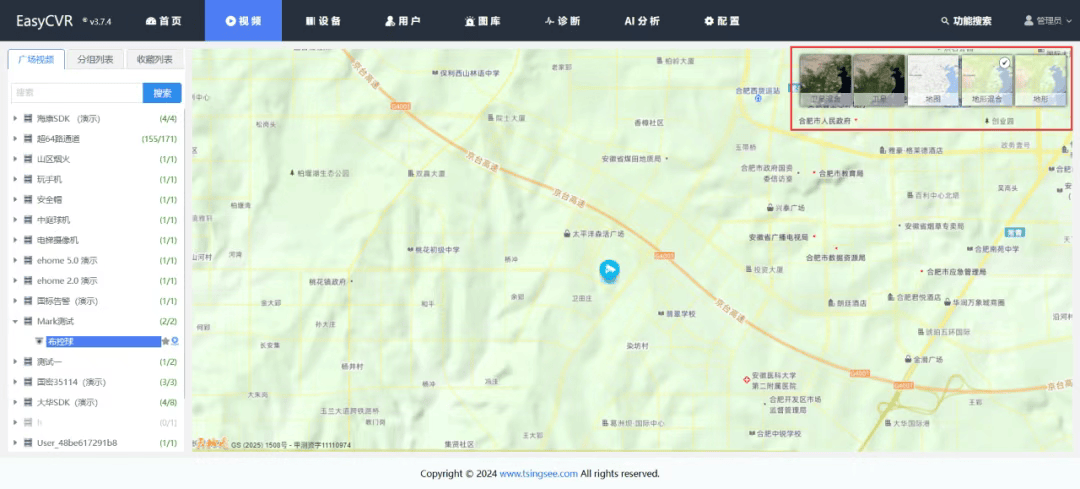
Task: Collapse the Mark测试 tree node
Action: (15, 322)
